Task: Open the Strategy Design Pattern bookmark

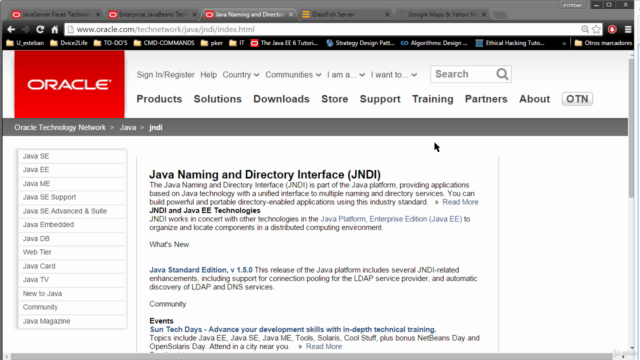Action: pos(360,43)
